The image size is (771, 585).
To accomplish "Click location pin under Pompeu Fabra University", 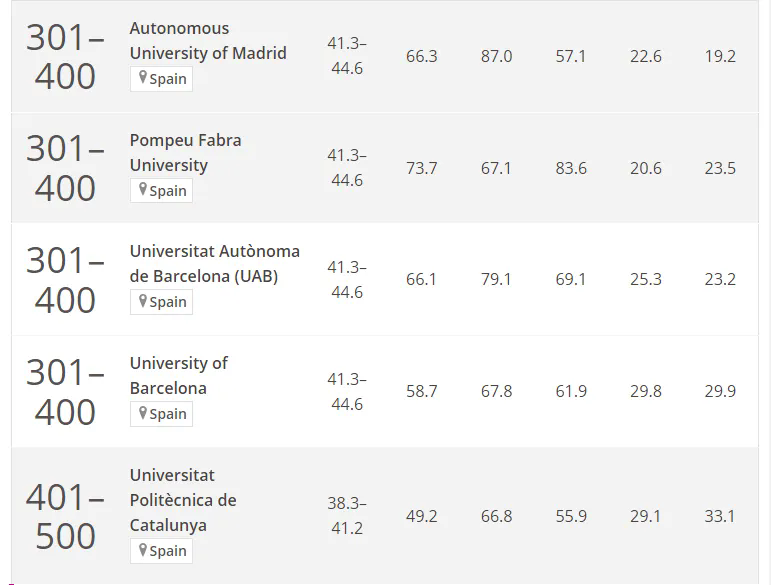I will click(x=143, y=189).
